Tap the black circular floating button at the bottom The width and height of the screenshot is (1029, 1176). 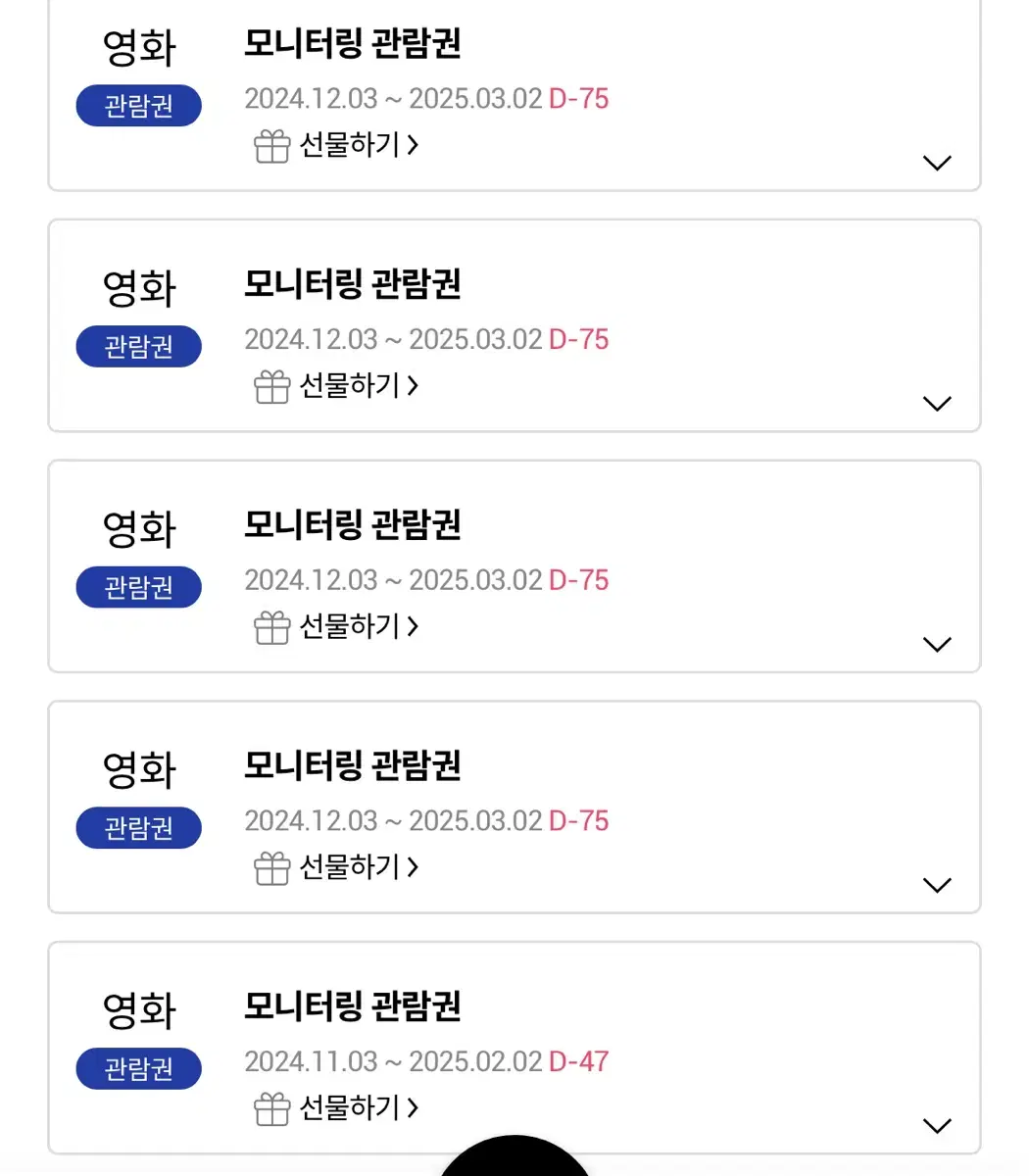click(x=514, y=1156)
